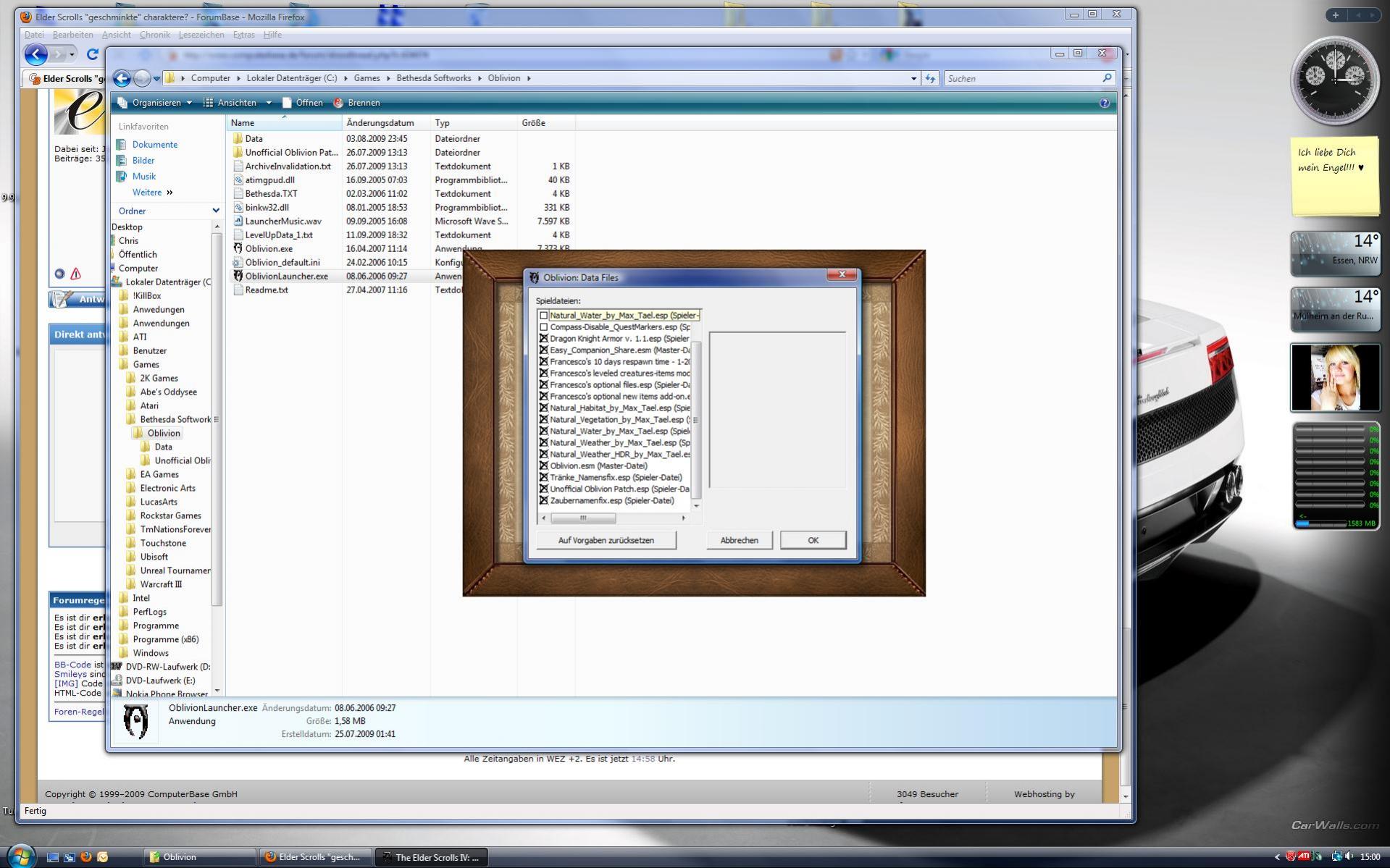Click the binkw32.dll library icon
Viewport: 1390px width, 868px height.
click(x=238, y=207)
